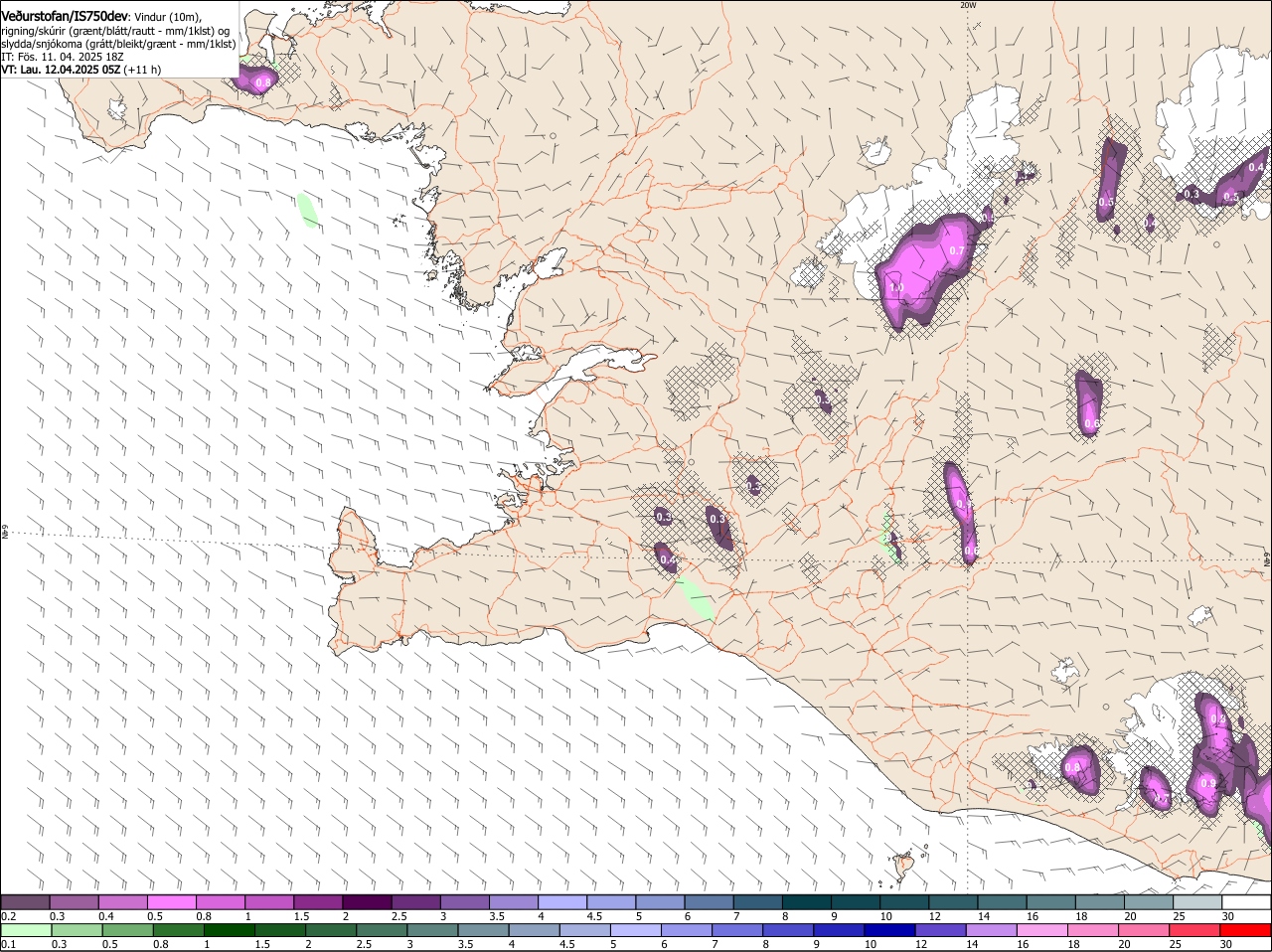Select the bright red rain swatch after 30
The image size is (1272, 952).
(x=1246, y=930)
